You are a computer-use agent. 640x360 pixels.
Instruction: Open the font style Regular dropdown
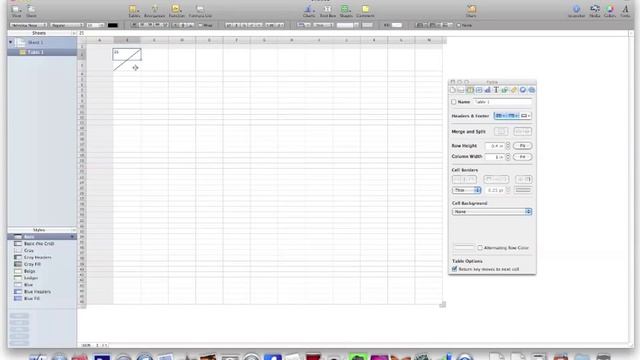click(67, 25)
